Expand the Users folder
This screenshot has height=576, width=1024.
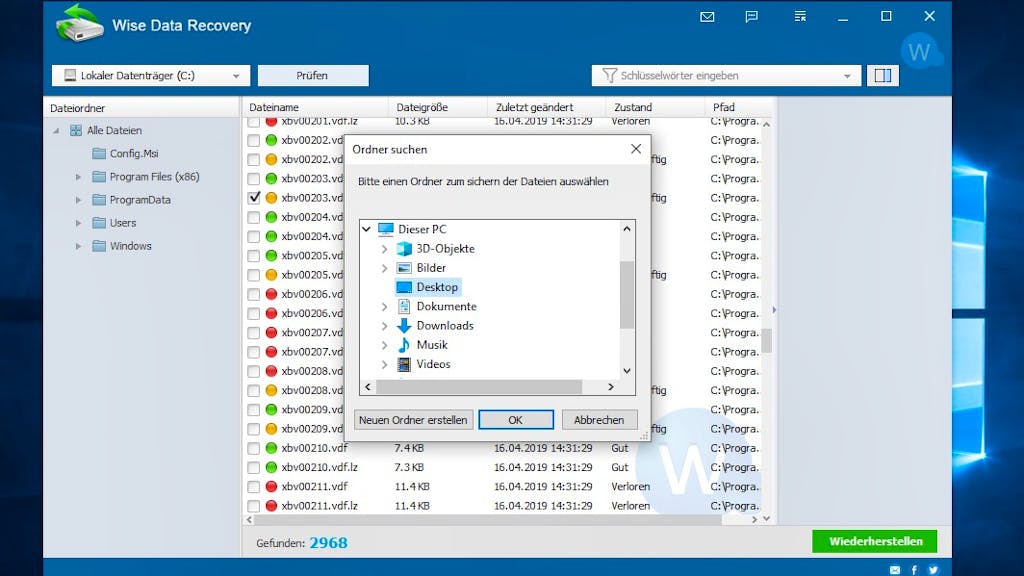click(78, 223)
